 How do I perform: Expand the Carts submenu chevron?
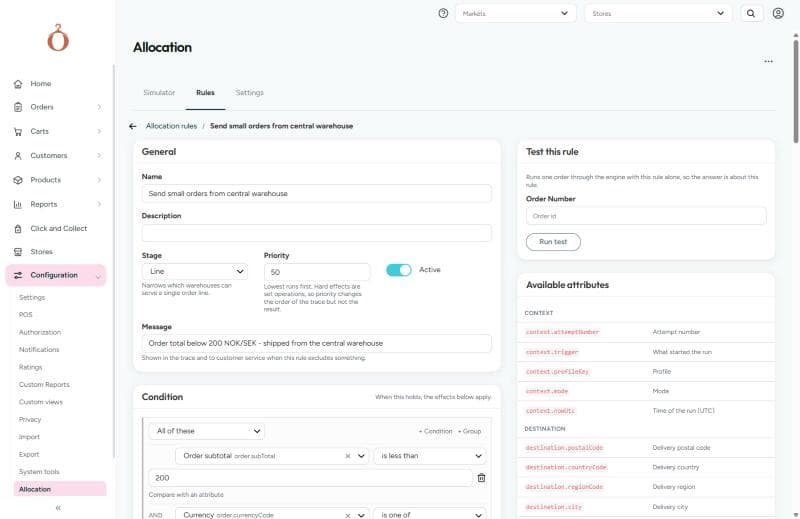(99, 132)
